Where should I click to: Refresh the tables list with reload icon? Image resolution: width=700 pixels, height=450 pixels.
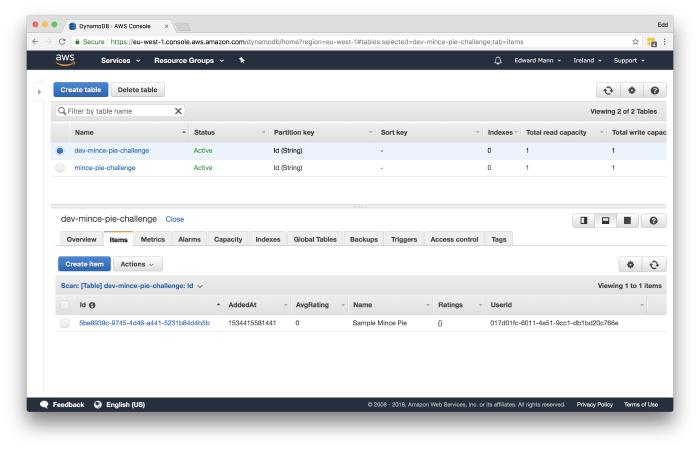point(608,90)
